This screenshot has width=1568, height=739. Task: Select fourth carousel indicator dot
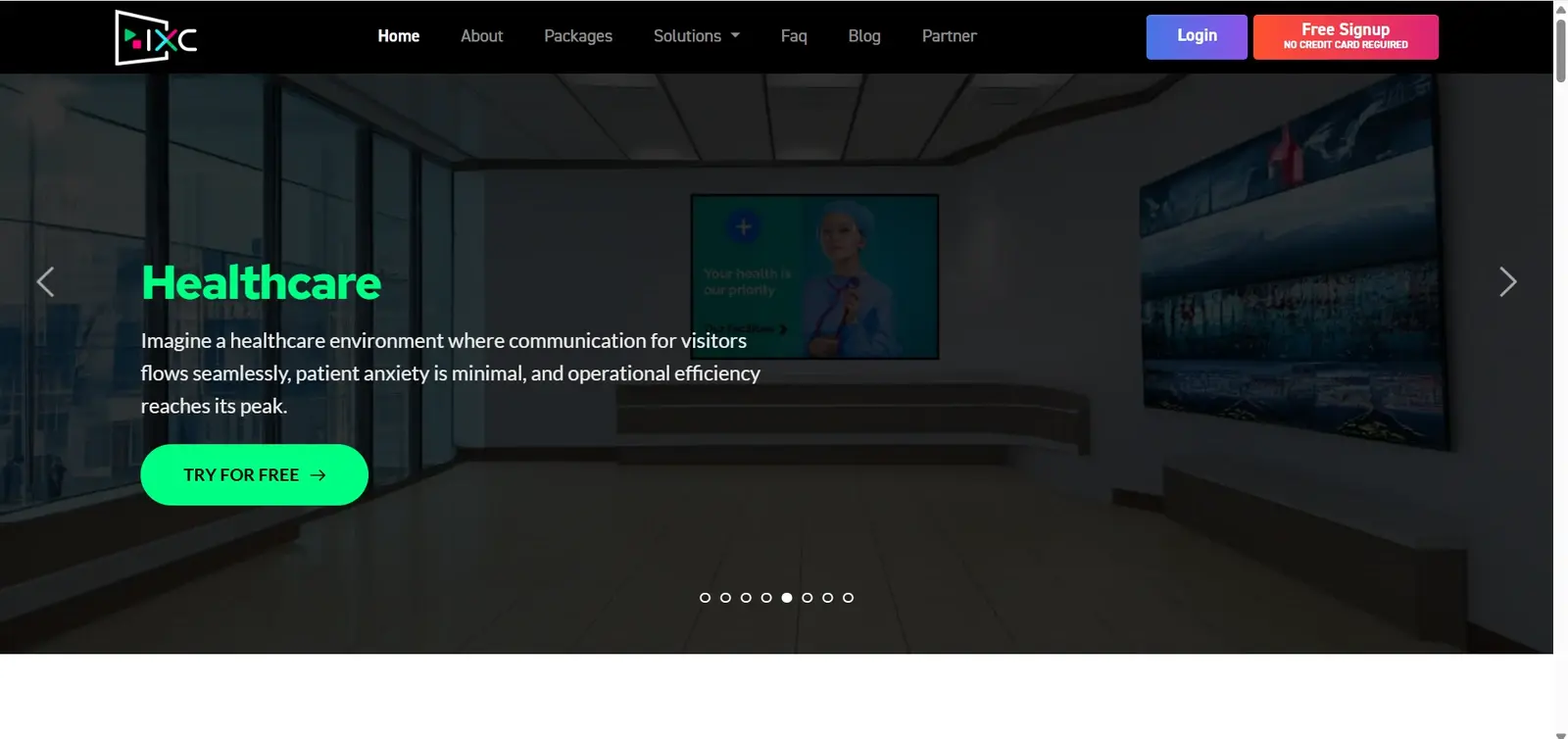pyautogui.click(x=766, y=598)
